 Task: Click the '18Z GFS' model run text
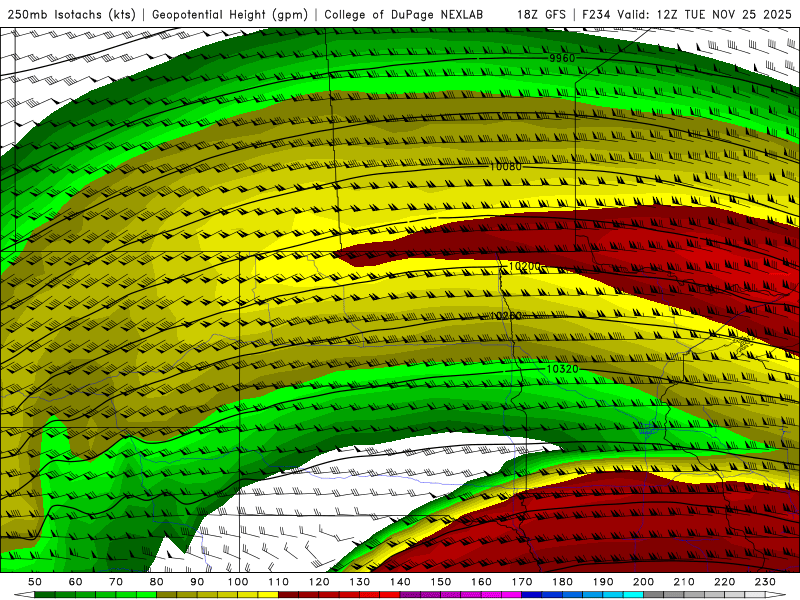point(541,14)
